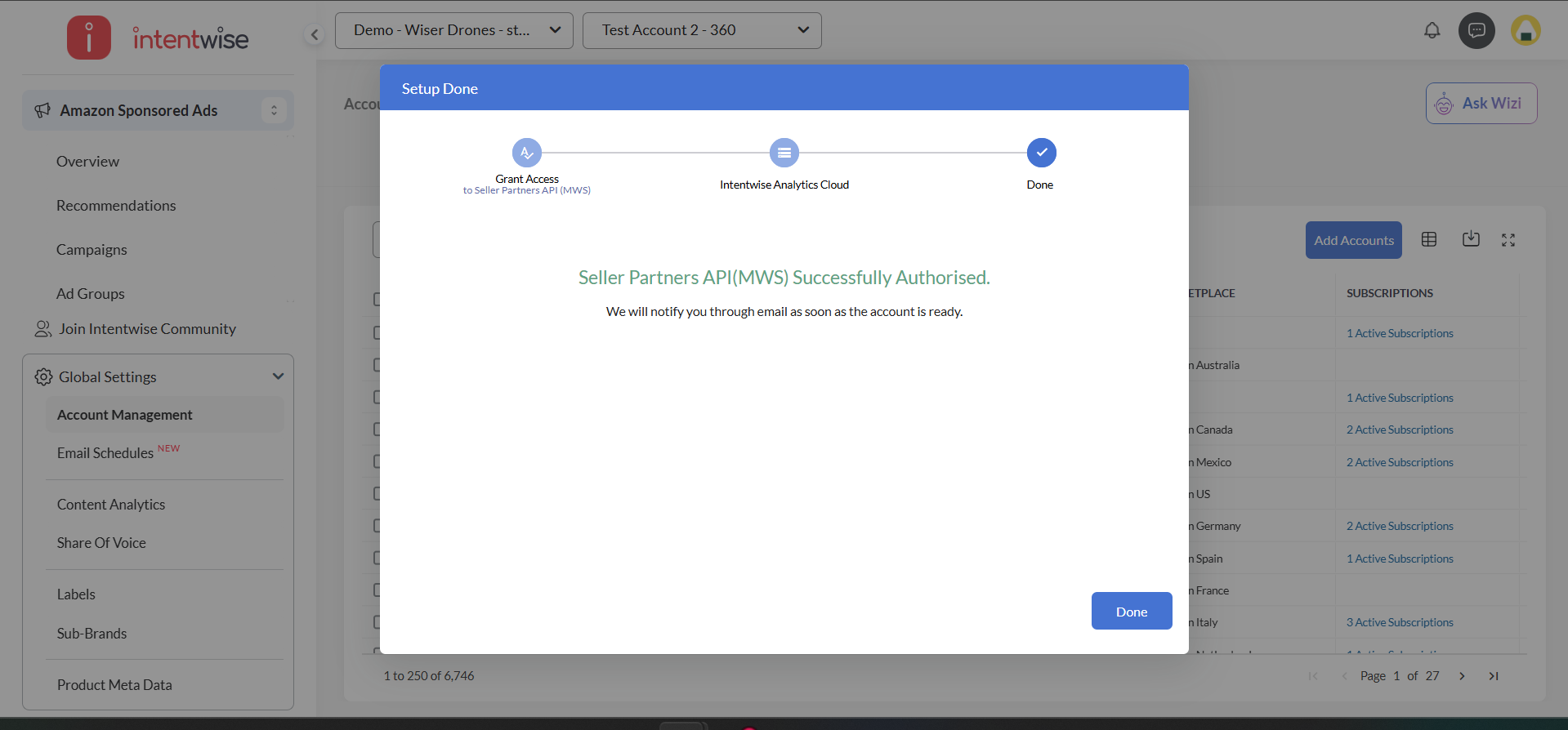Open the user profile avatar
The width and height of the screenshot is (1568, 730).
tap(1525, 31)
